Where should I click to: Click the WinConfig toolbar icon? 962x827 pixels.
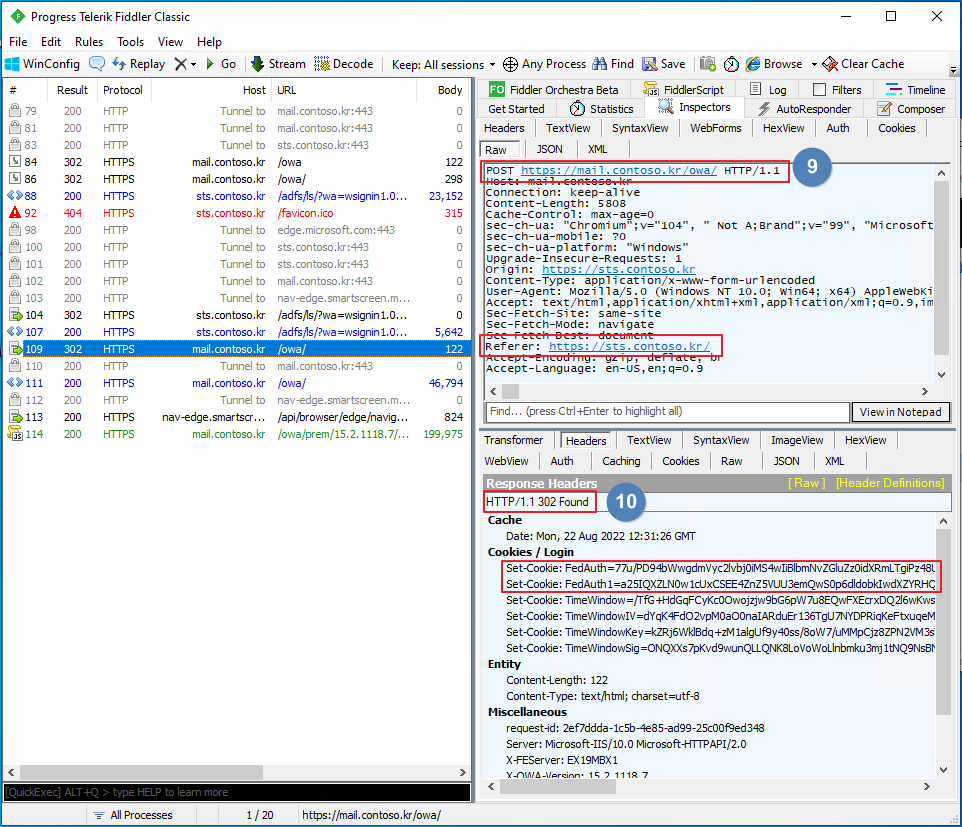tap(12, 64)
